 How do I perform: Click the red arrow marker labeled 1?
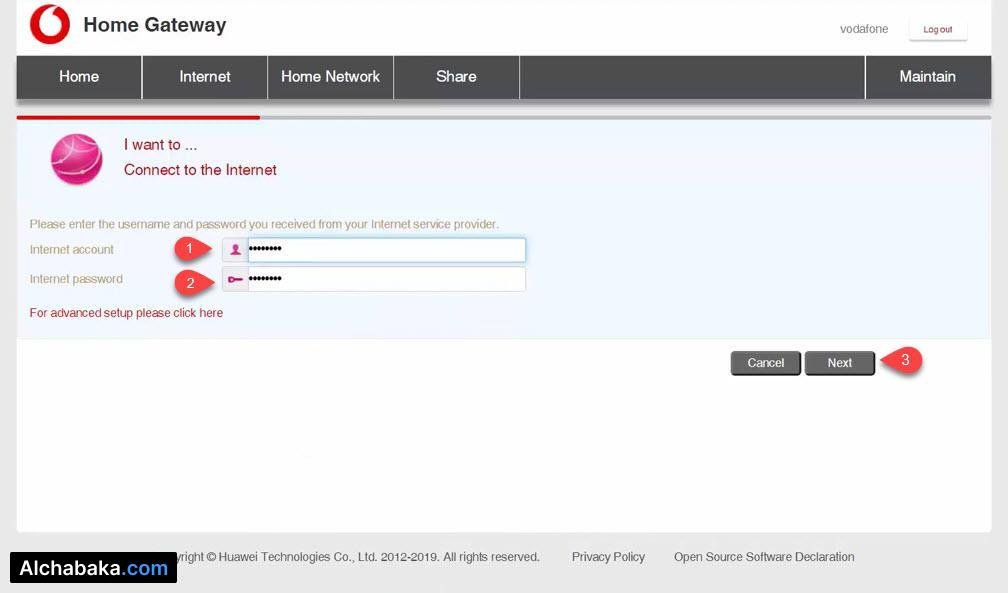[193, 248]
